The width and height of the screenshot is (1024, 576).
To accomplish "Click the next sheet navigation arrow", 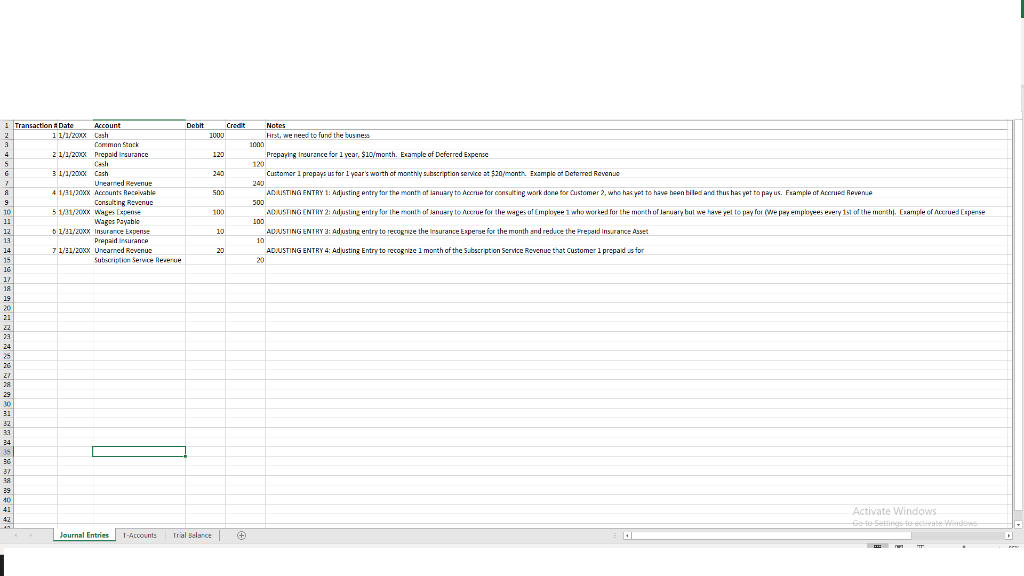I will point(31,535).
